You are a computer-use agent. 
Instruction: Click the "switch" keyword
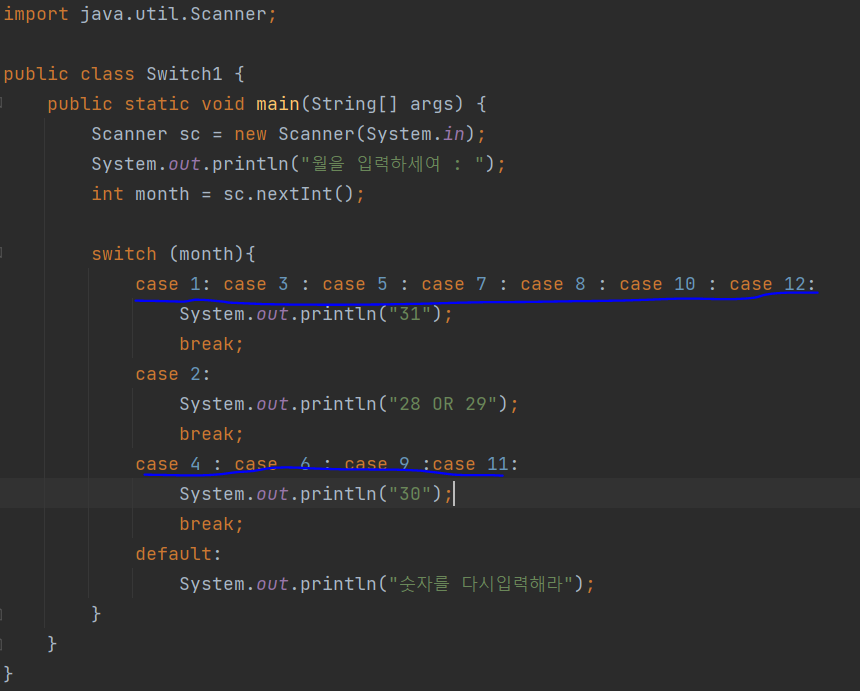click(x=124, y=254)
